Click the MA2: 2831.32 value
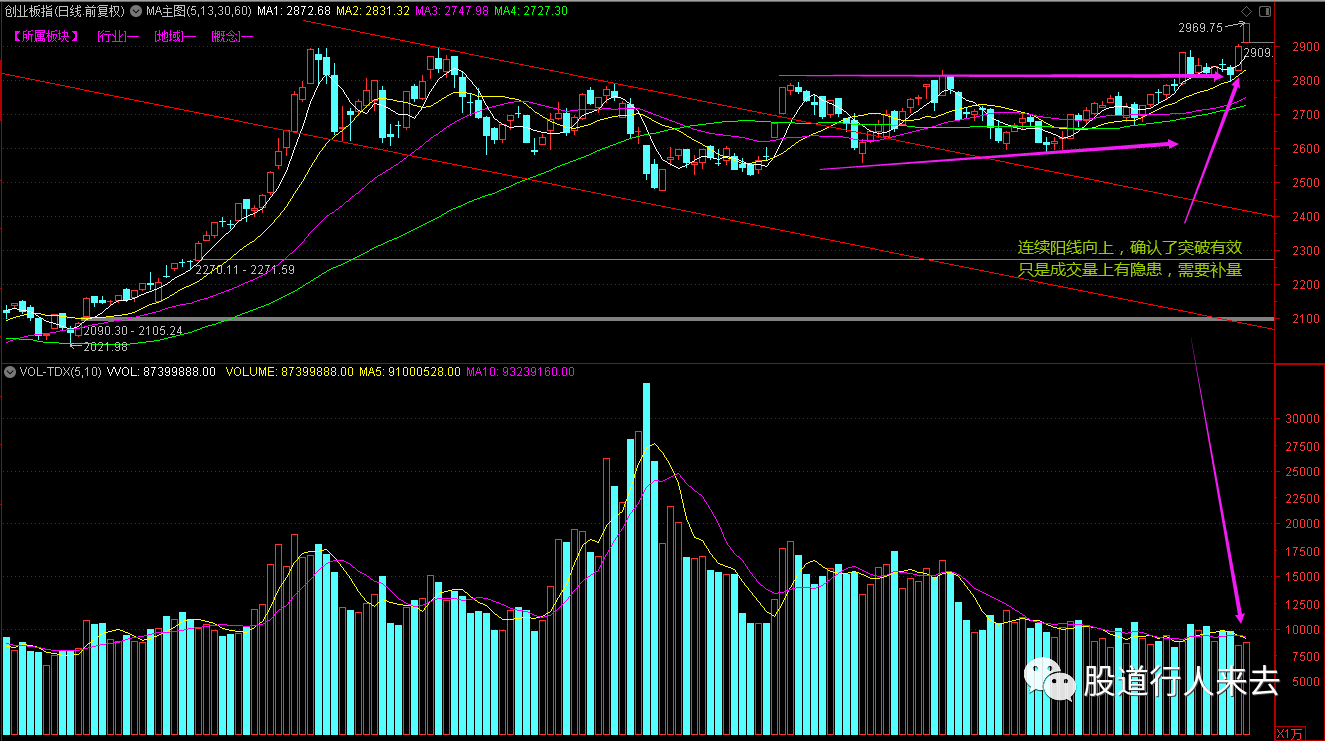1325x741 pixels. pyautogui.click(x=373, y=11)
